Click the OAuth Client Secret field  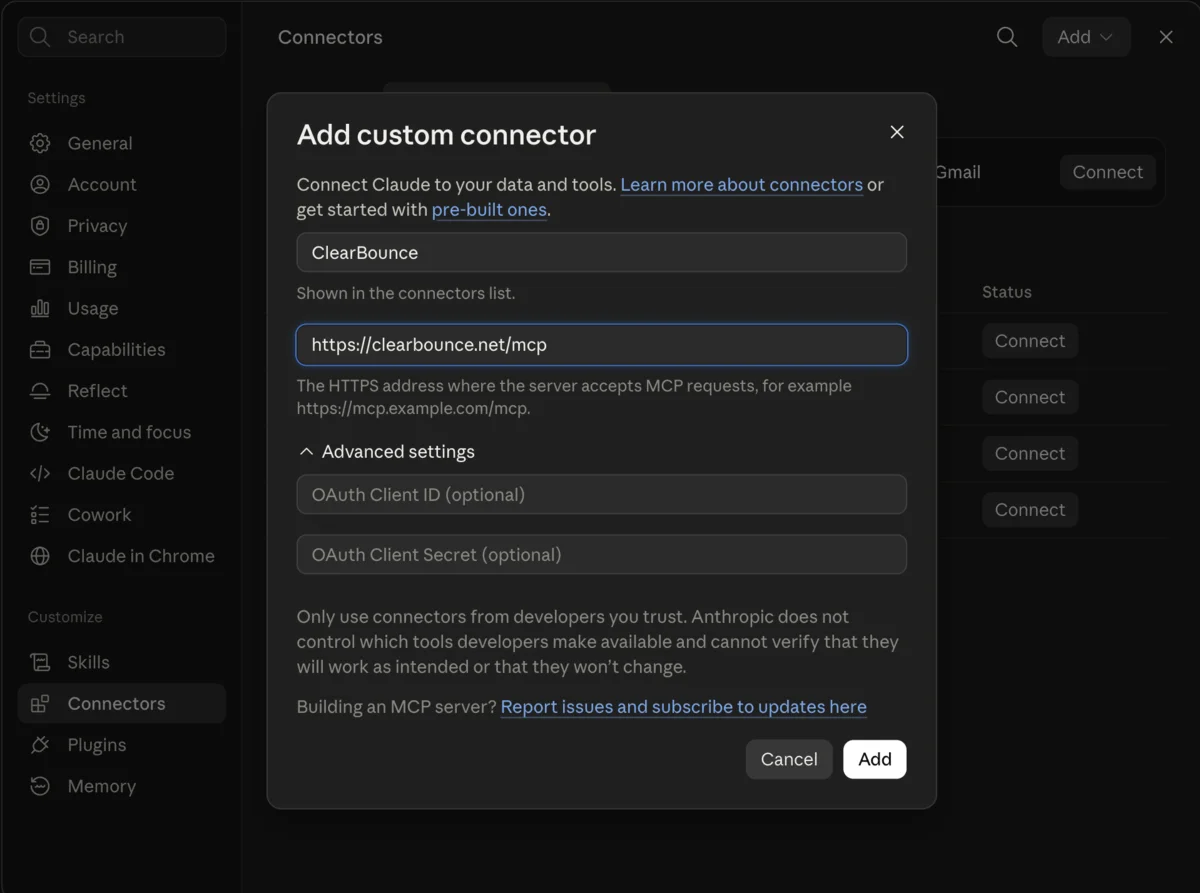click(x=602, y=555)
